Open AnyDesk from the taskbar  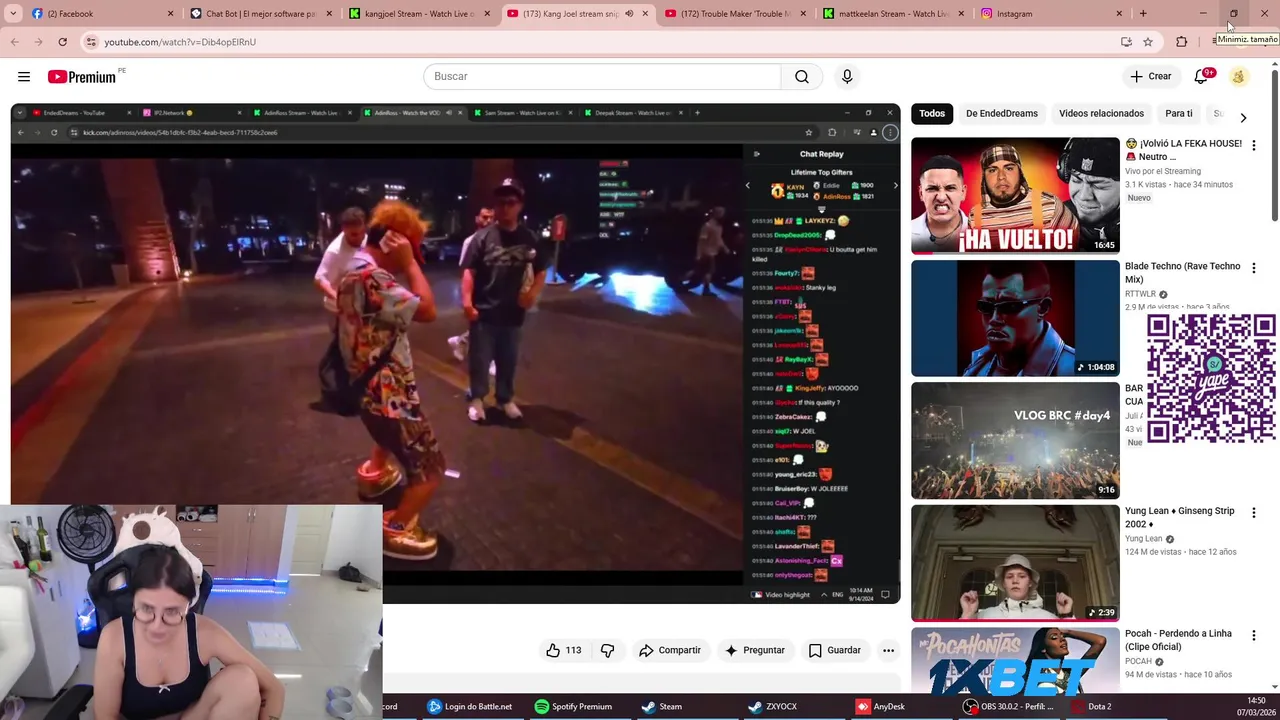(880, 706)
